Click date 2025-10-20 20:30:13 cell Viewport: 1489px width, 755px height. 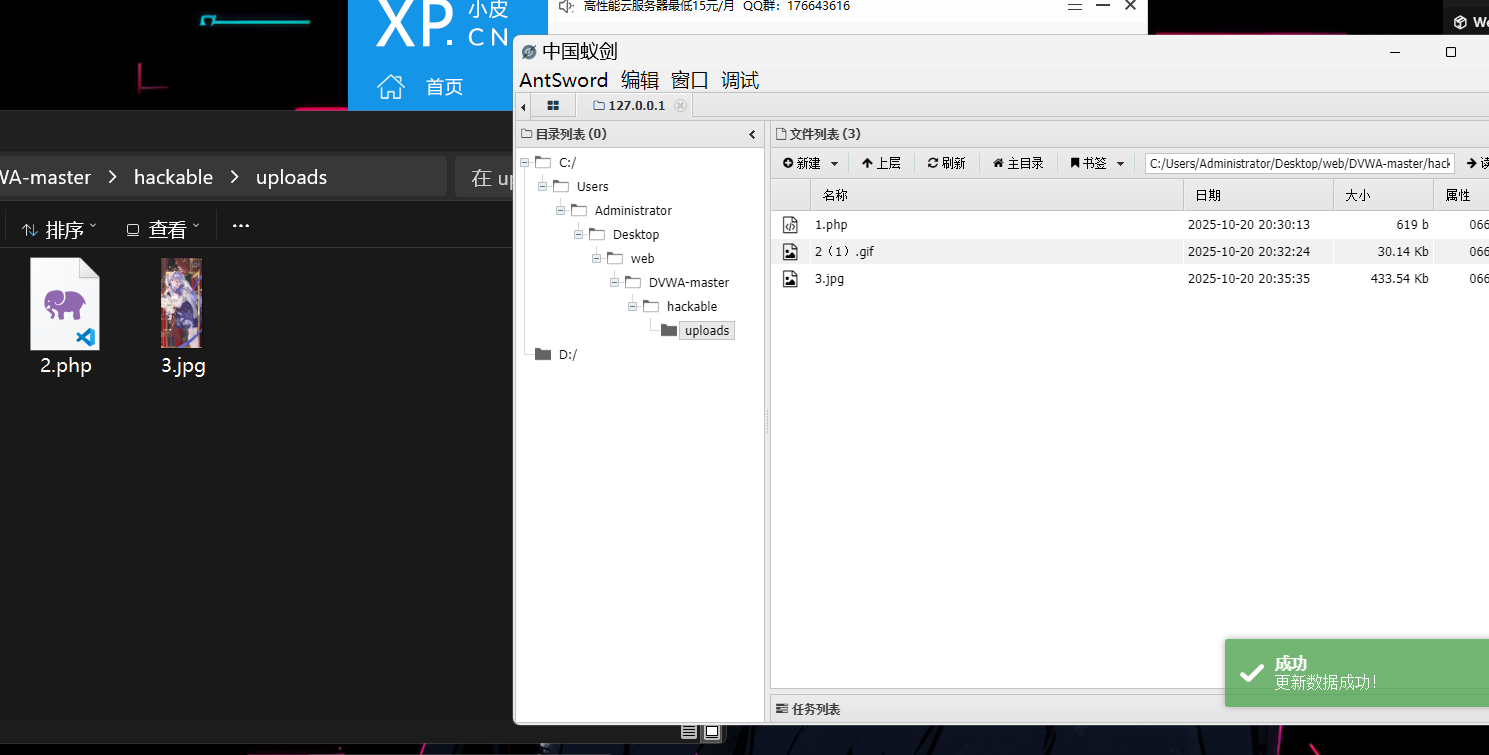(1248, 225)
